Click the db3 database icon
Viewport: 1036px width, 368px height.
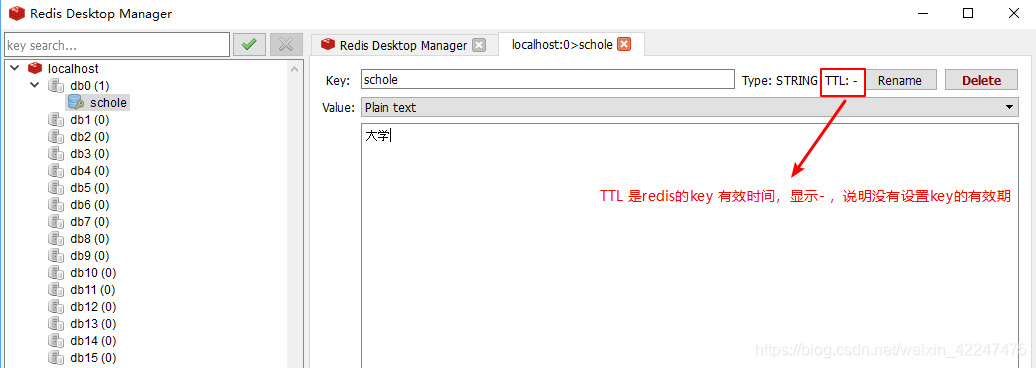(56, 154)
